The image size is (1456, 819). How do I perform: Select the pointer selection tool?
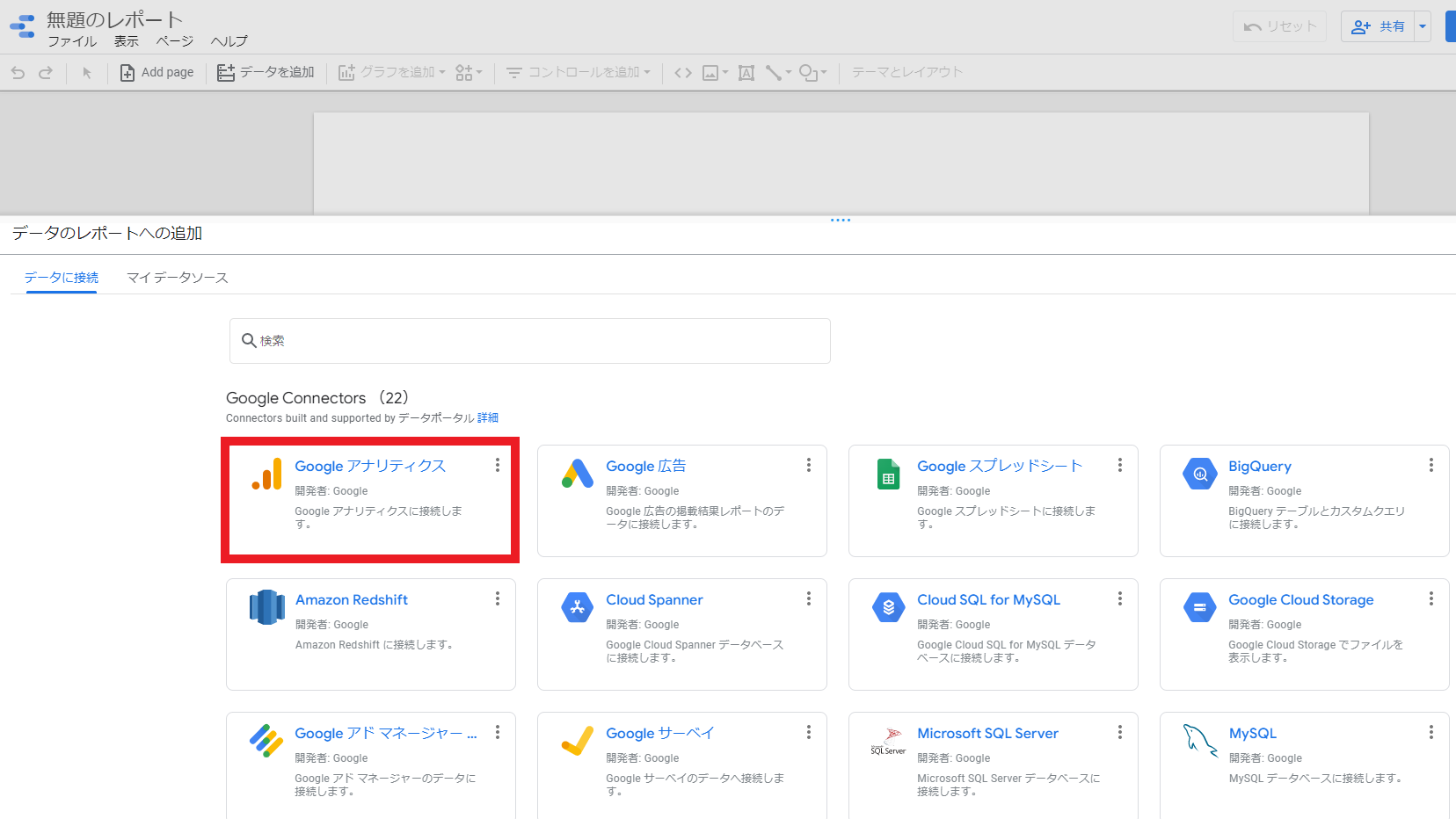(x=86, y=73)
